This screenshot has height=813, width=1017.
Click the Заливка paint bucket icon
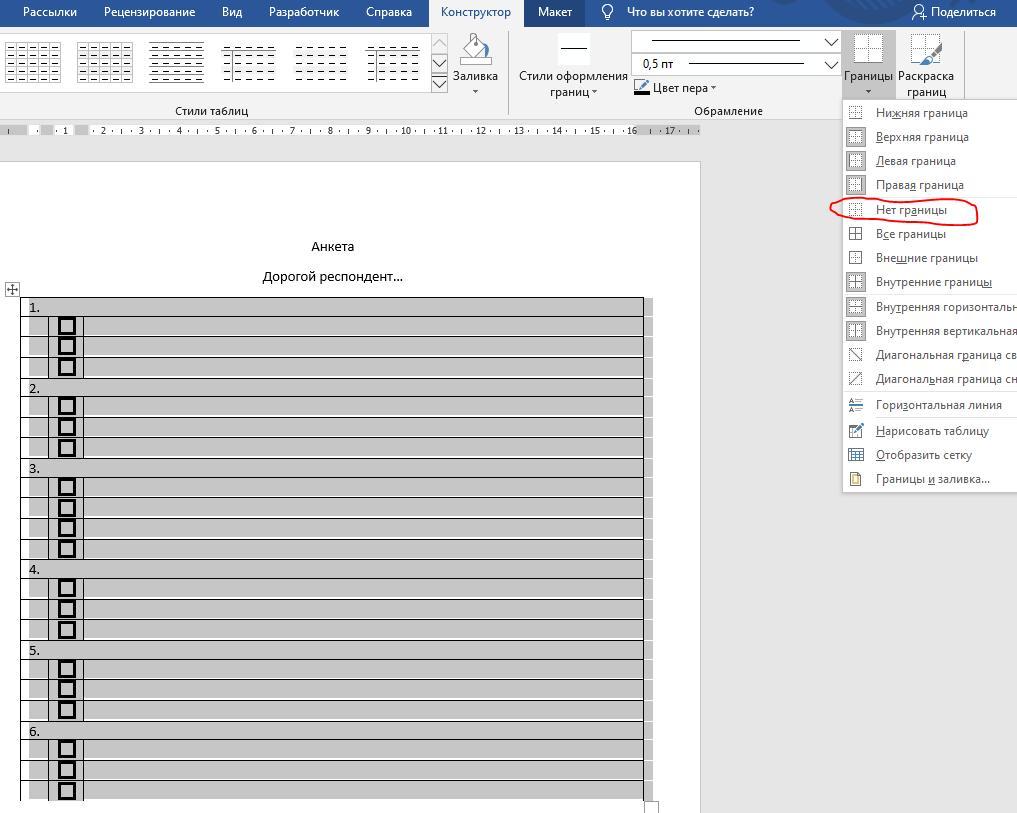click(475, 49)
